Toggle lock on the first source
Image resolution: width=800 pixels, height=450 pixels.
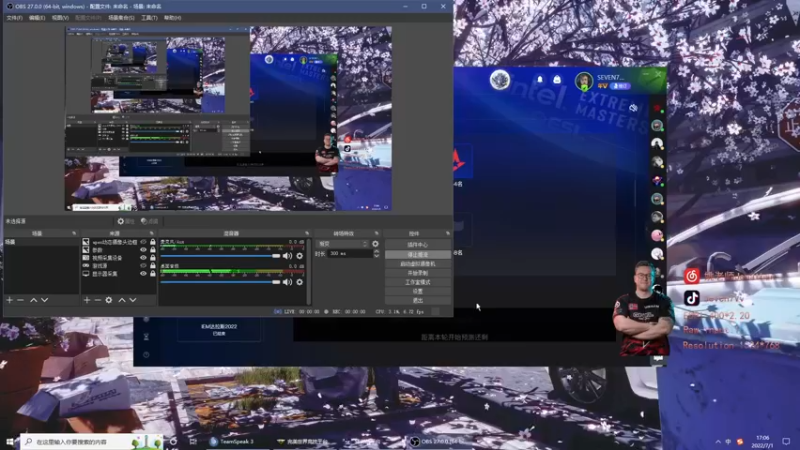pyautogui.click(x=153, y=242)
